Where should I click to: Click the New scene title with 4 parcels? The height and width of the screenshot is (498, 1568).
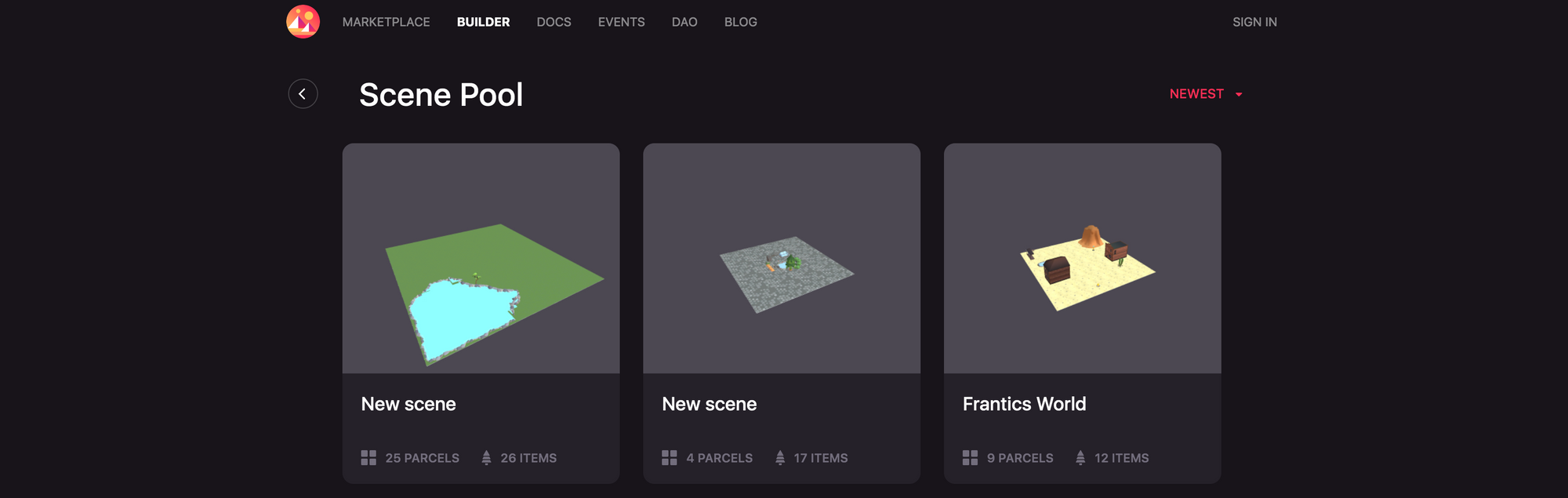710,404
